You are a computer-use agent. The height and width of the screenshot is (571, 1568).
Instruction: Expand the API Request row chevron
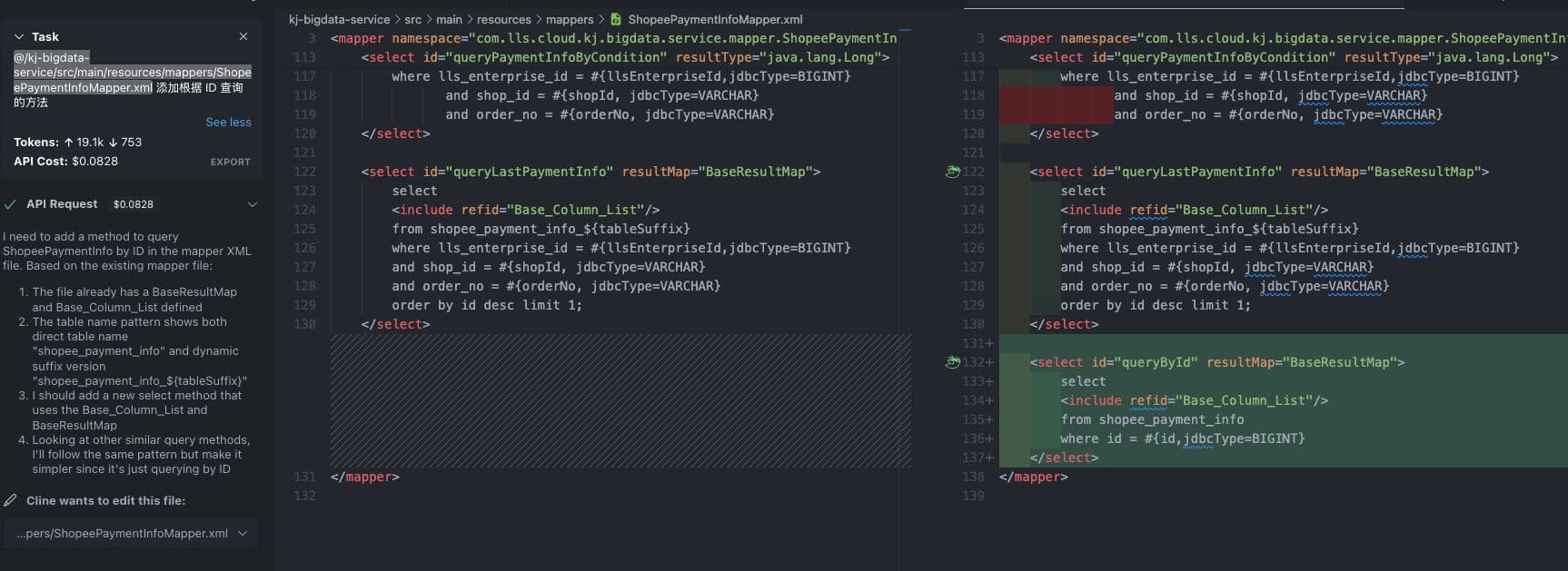253,204
